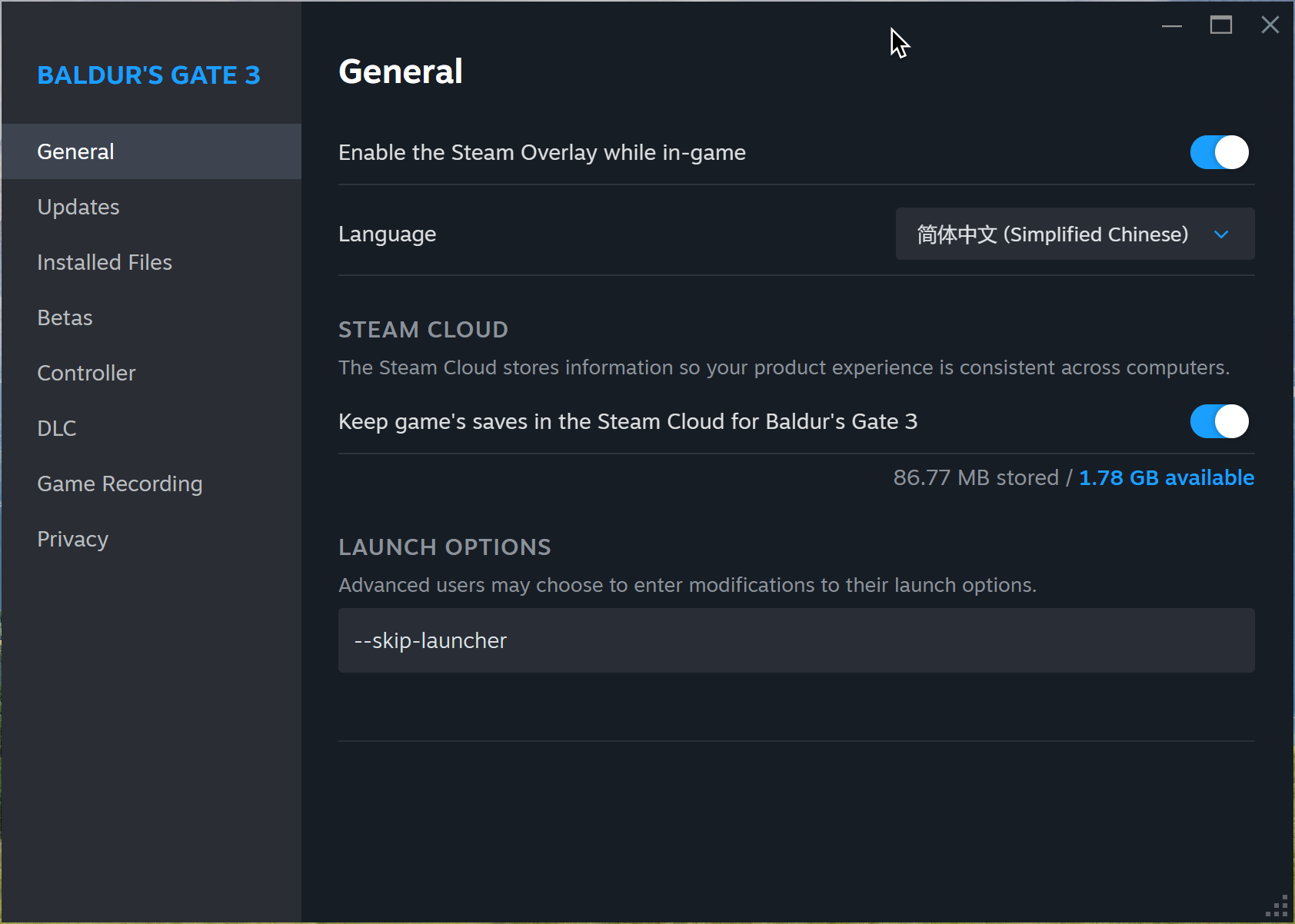Viewport: 1295px width, 924px height.
Task: Toggle the Steam Overlay while in-game switch
Action: (1219, 152)
